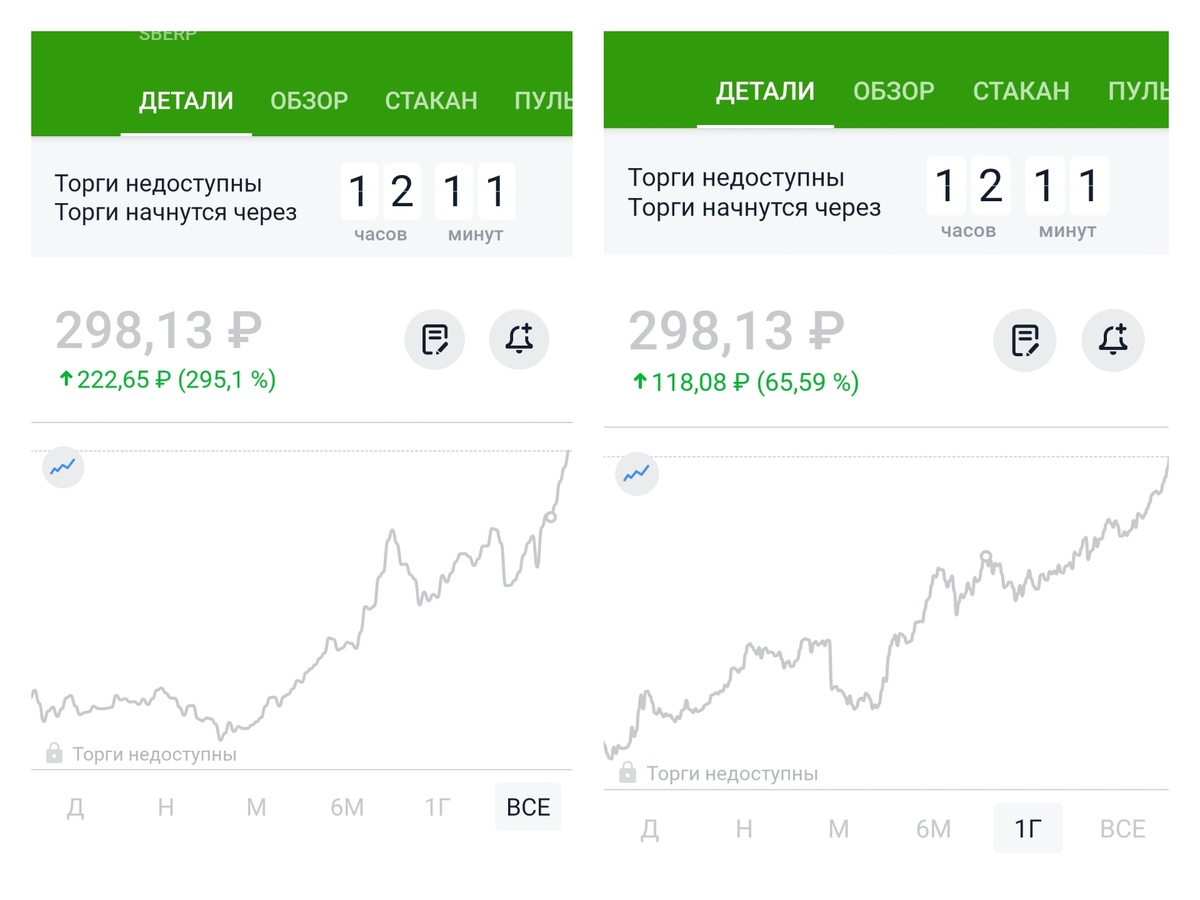1200x900 pixels.
Task: Select the 6М timeframe button
Action: 347,807
